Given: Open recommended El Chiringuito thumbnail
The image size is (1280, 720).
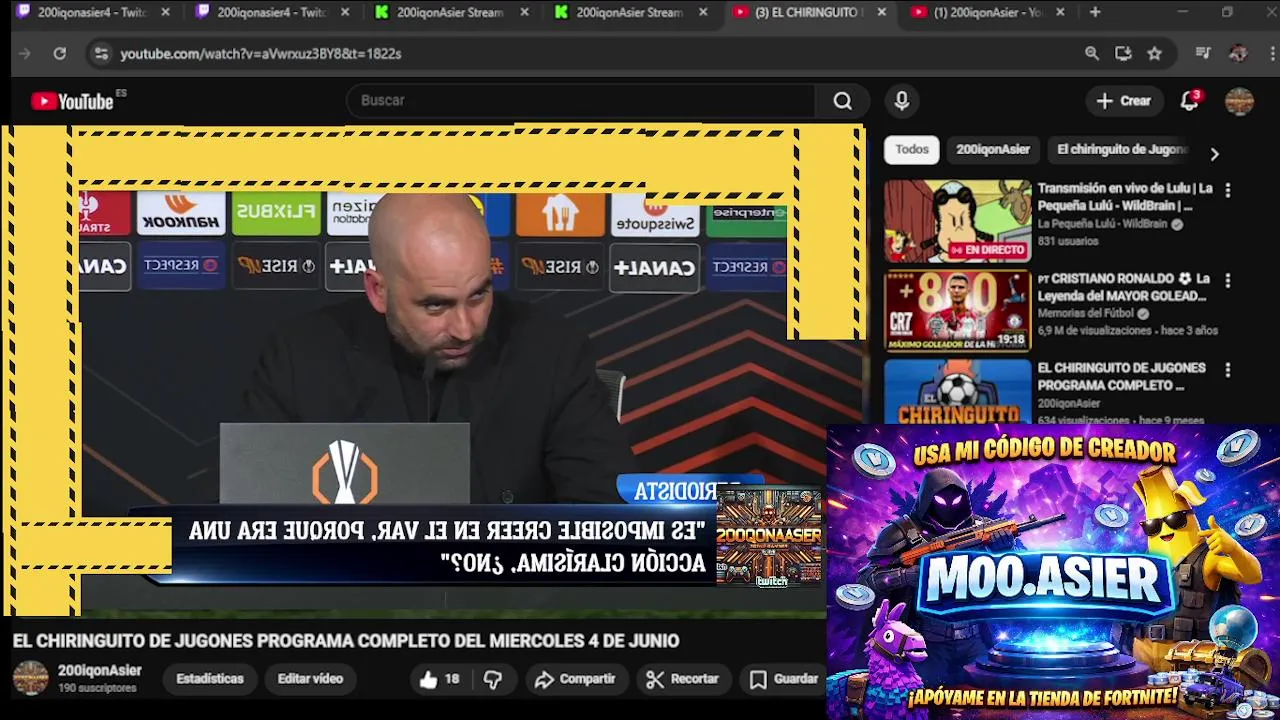Looking at the screenshot, I should [957, 391].
